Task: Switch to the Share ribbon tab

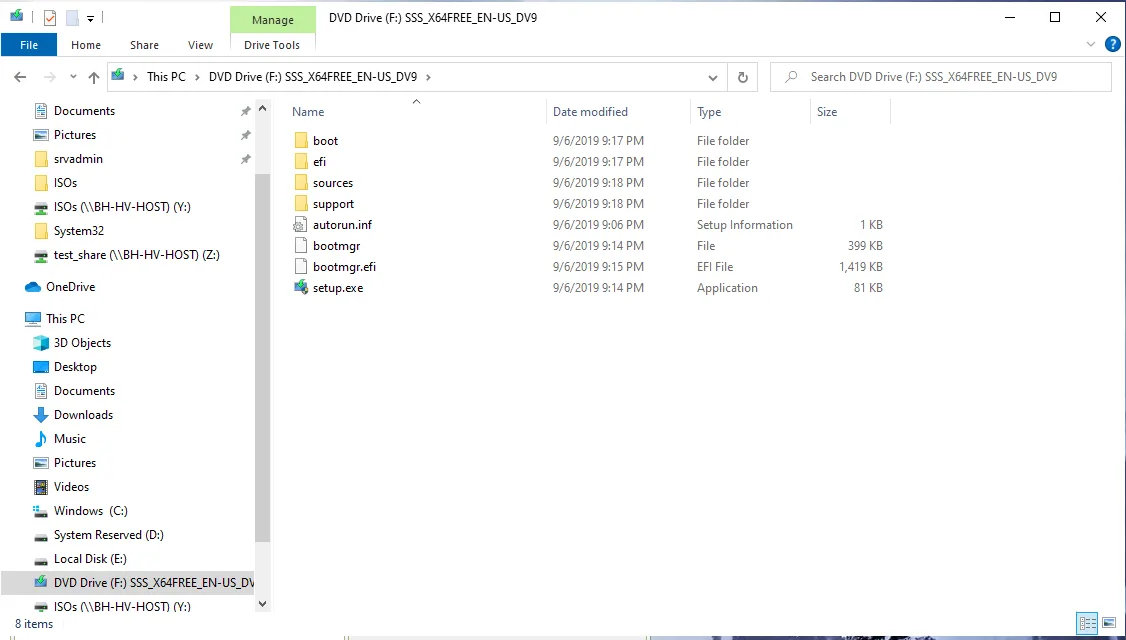Action: pos(144,45)
